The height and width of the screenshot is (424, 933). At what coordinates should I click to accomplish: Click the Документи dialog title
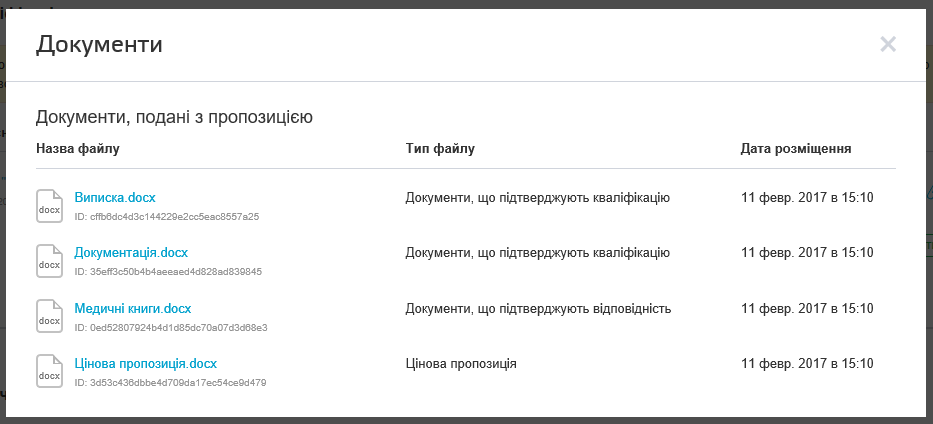(99, 44)
